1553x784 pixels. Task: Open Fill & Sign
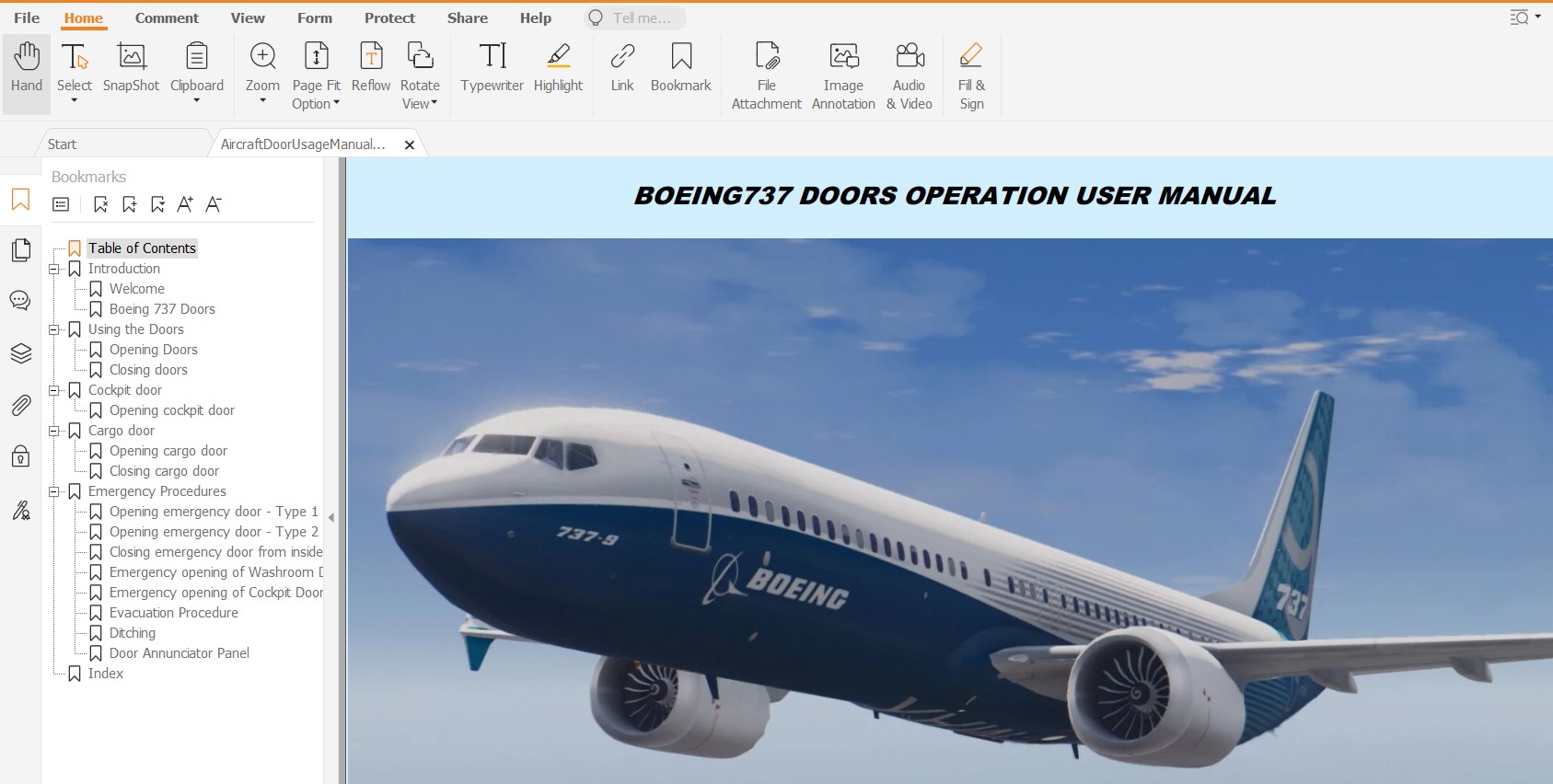coord(971,75)
